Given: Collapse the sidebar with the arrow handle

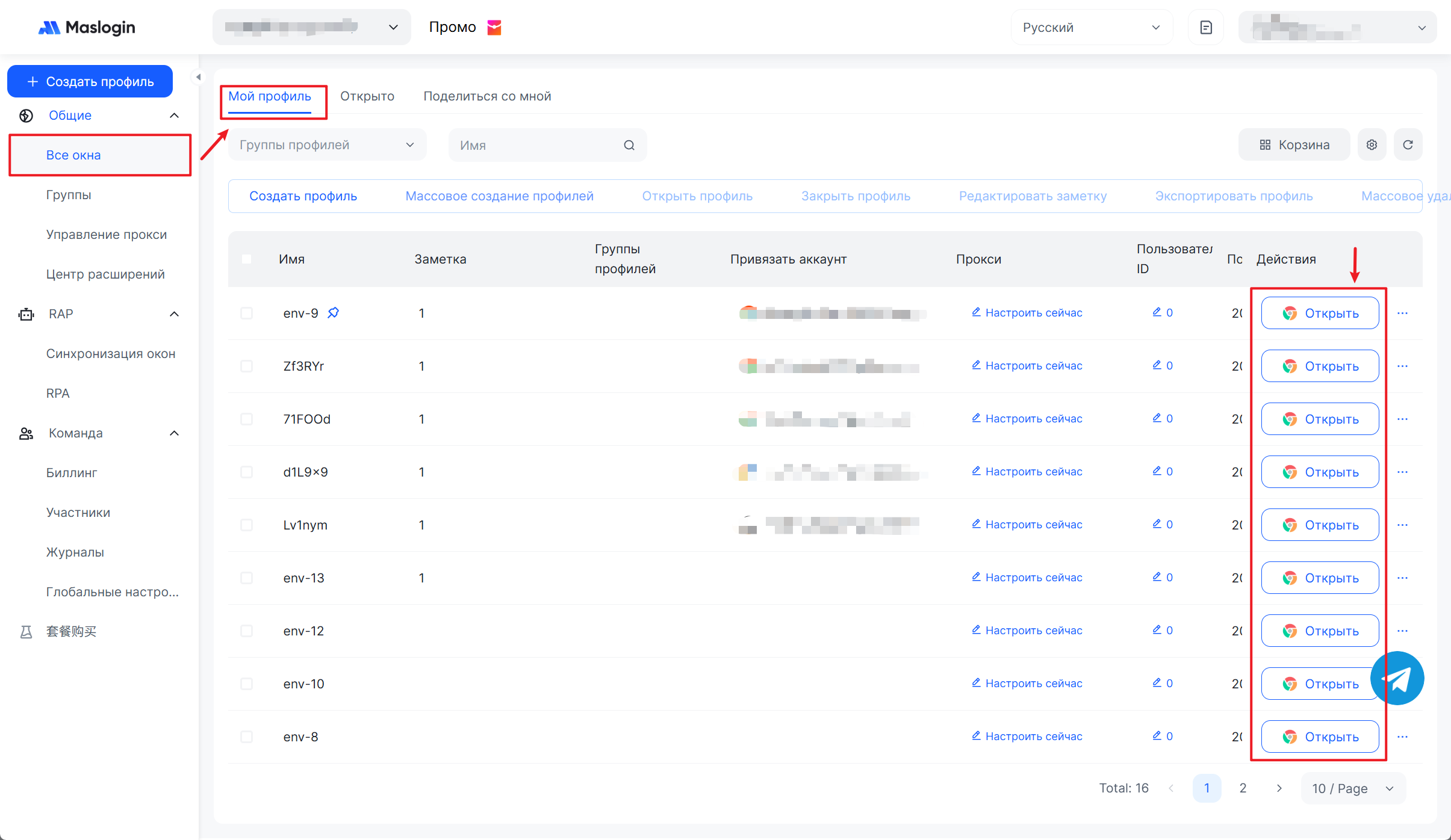Looking at the screenshot, I should (198, 77).
